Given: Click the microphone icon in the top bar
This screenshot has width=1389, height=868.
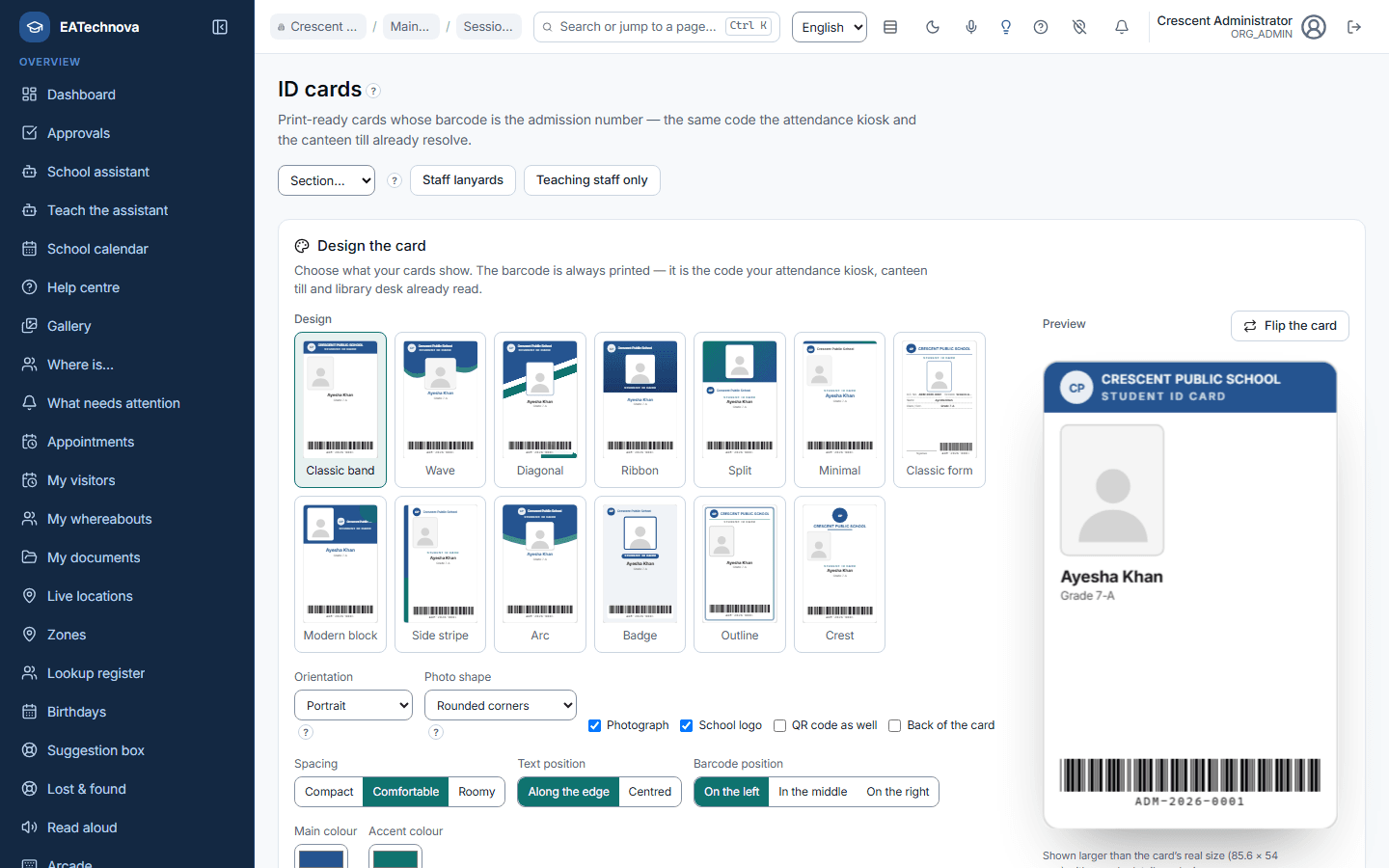Looking at the screenshot, I should (971, 27).
